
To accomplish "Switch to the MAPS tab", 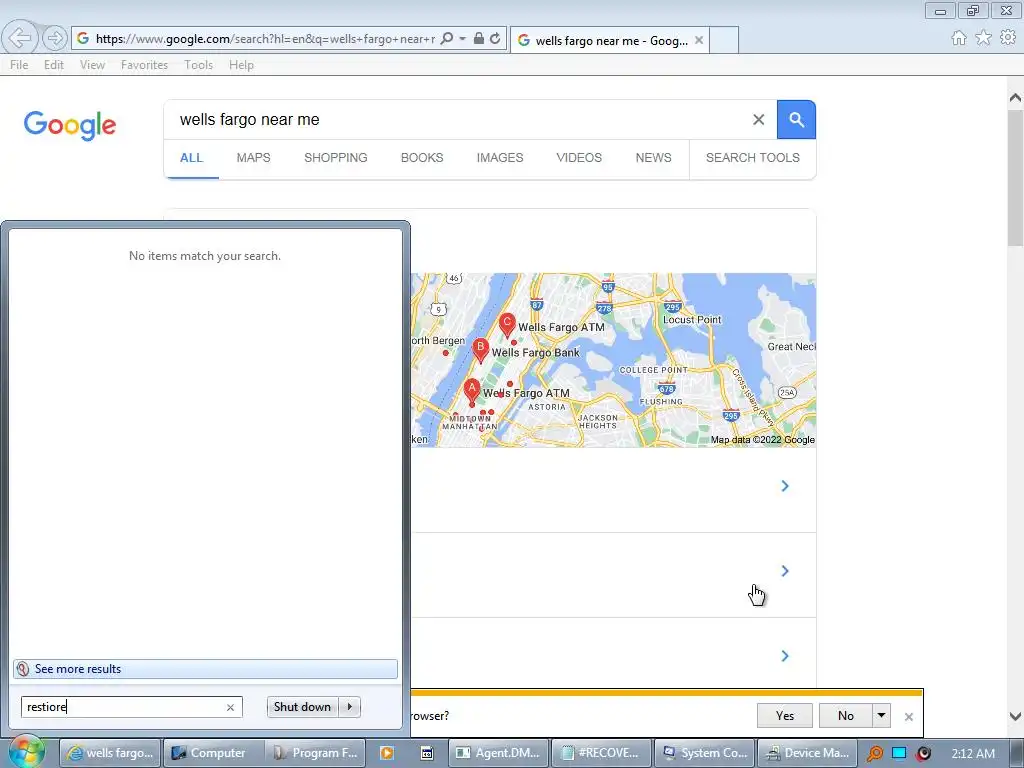I will pyautogui.click(x=253, y=157).
